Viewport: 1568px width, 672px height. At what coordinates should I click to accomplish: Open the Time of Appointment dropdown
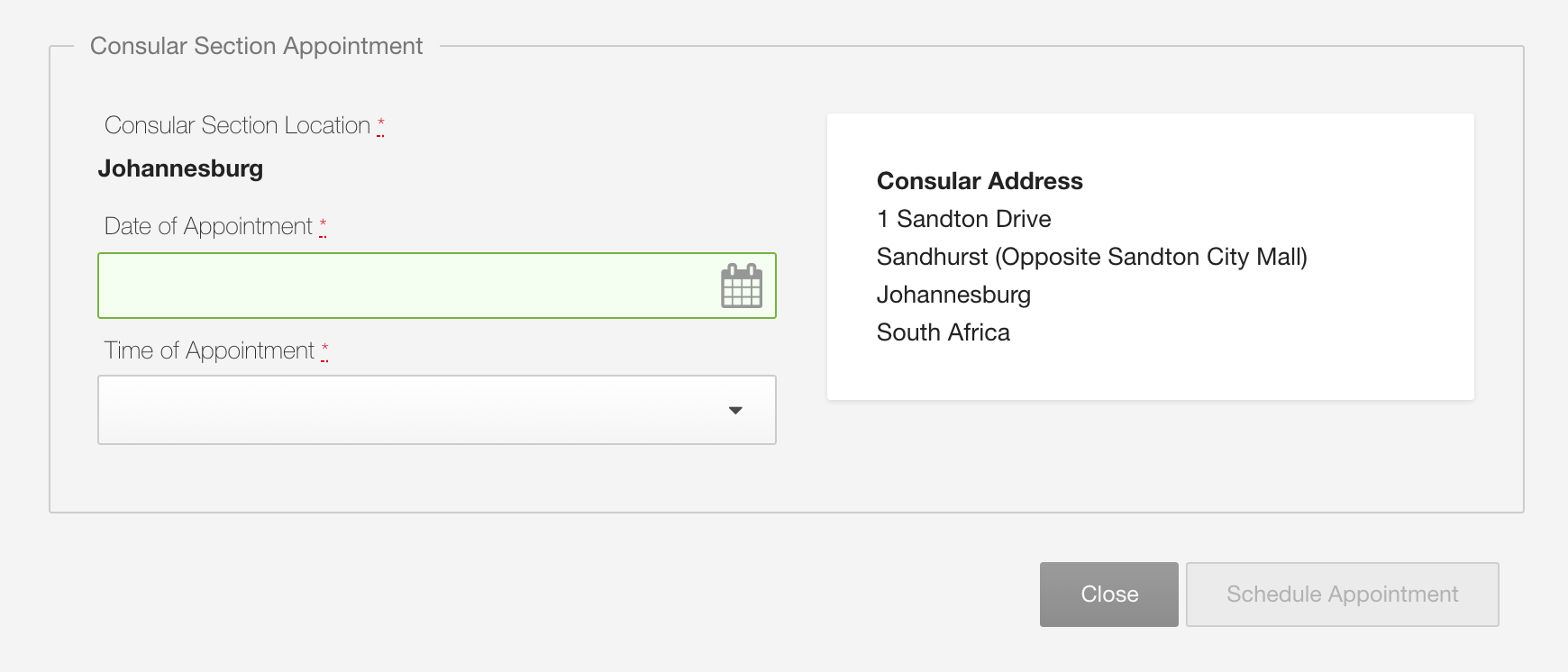tap(437, 410)
